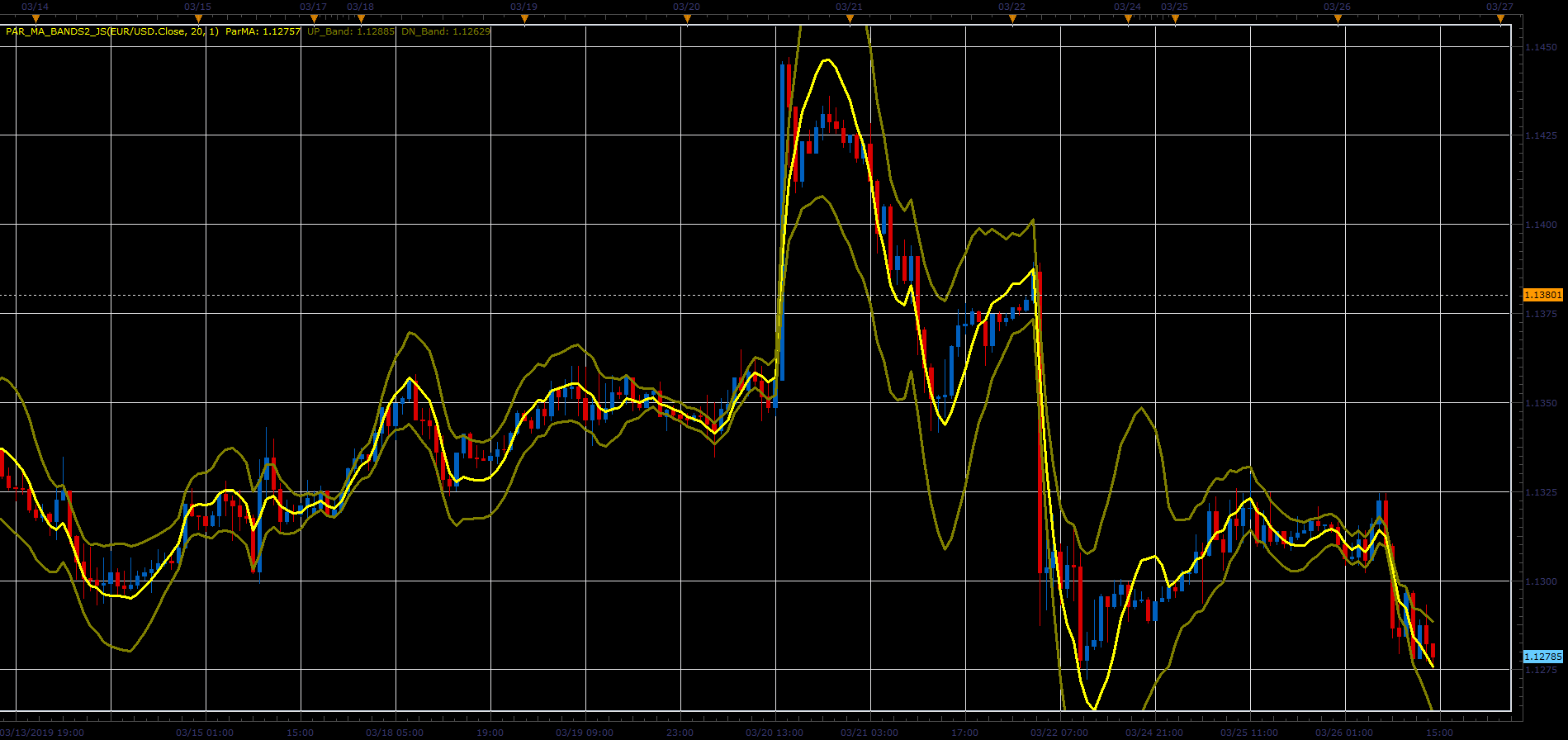Click the 1.1425 price axis label

[1541, 135]
